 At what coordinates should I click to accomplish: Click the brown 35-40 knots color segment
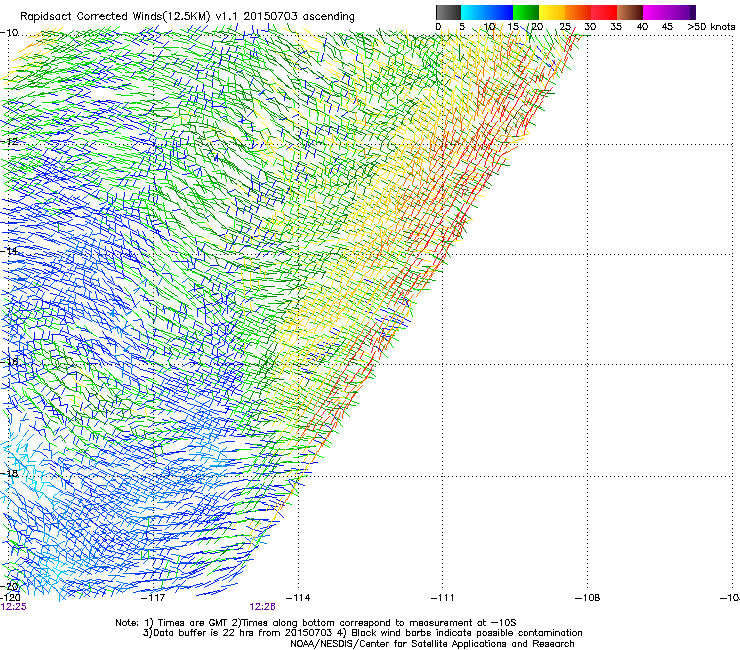[x=630, y=12]
